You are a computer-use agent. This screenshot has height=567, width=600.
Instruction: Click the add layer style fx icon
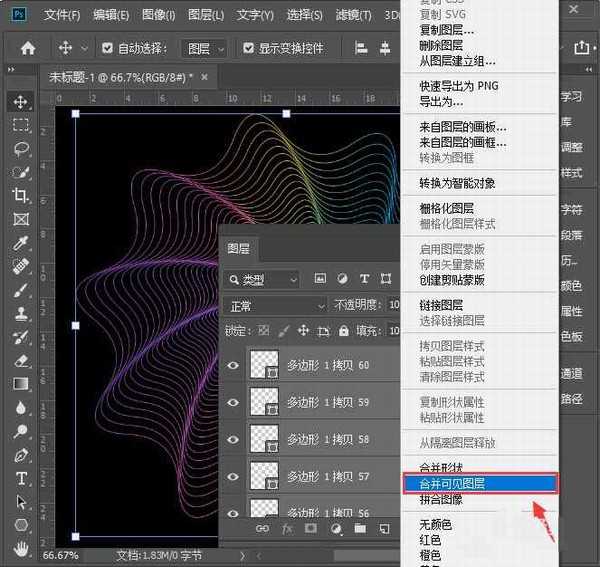287,527
